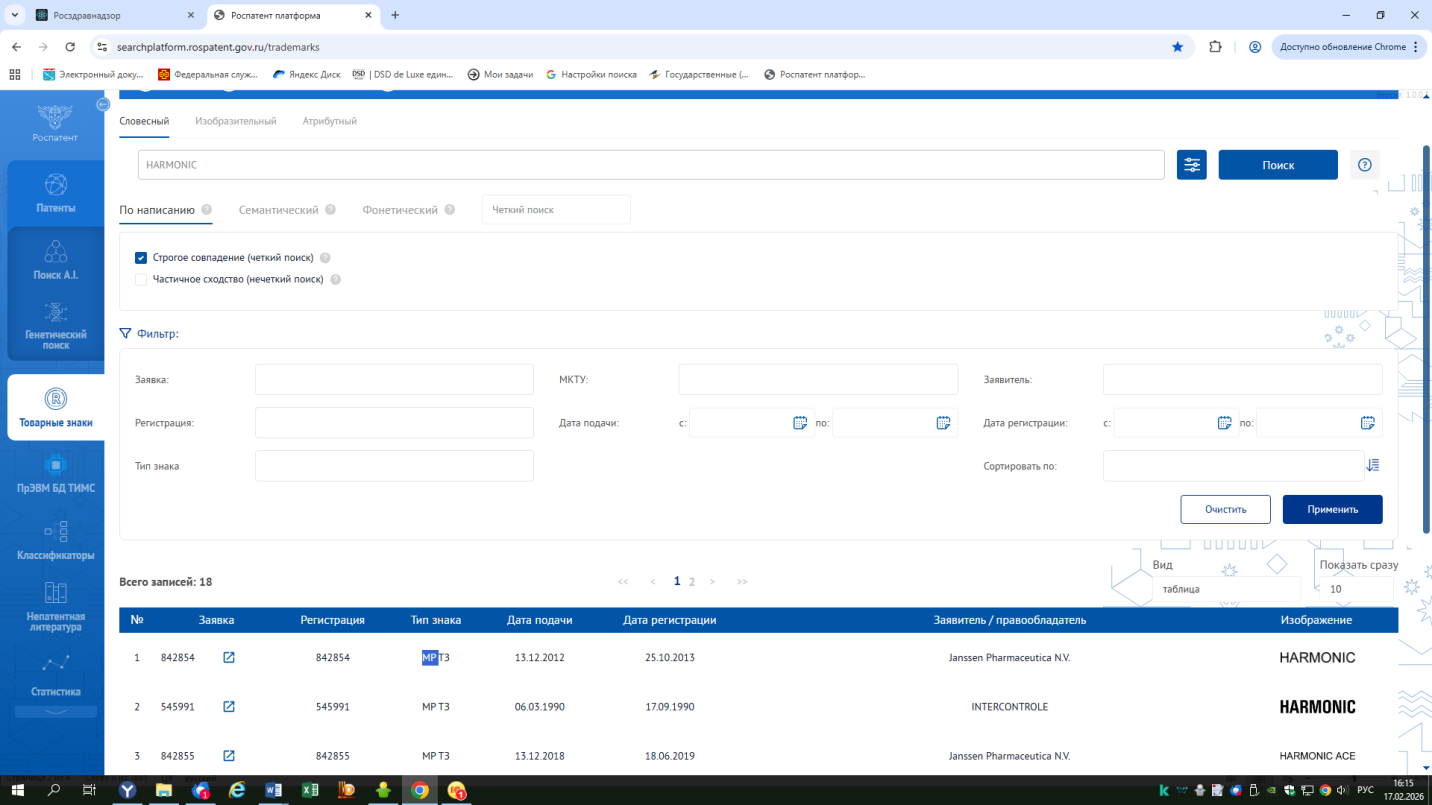
Task: Click the HARMONIC search text field
Action: (x=651, y=165)
